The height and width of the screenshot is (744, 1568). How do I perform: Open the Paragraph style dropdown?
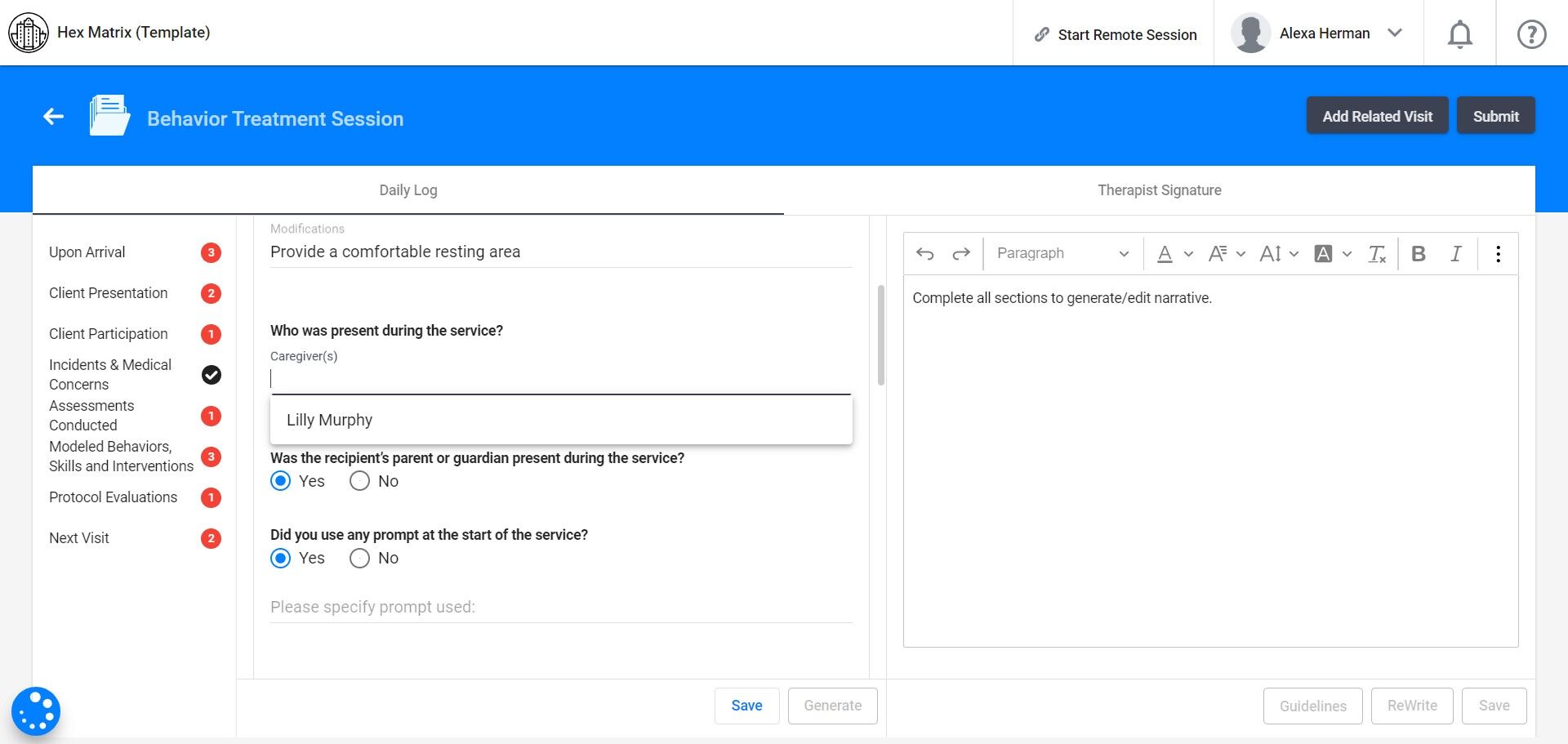[x=1062, y=254]
